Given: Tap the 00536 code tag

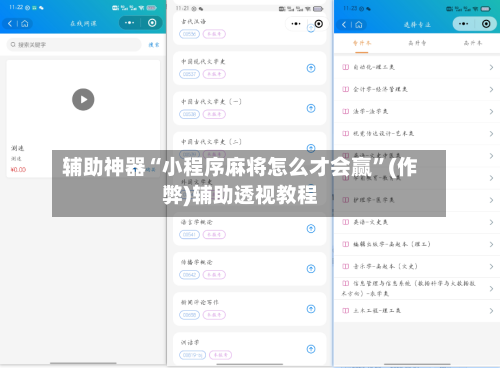Looking at the screenshot, I should [189, 34].
